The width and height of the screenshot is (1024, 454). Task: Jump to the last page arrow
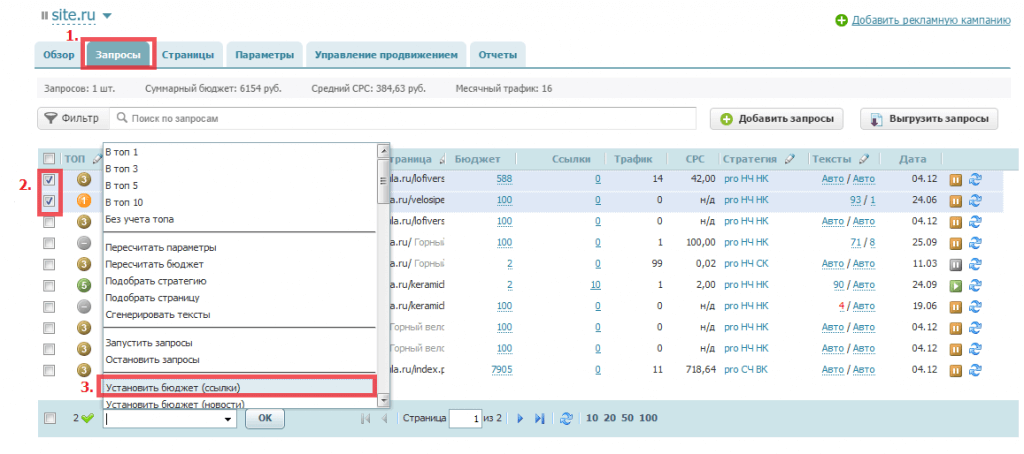(539, 419)
